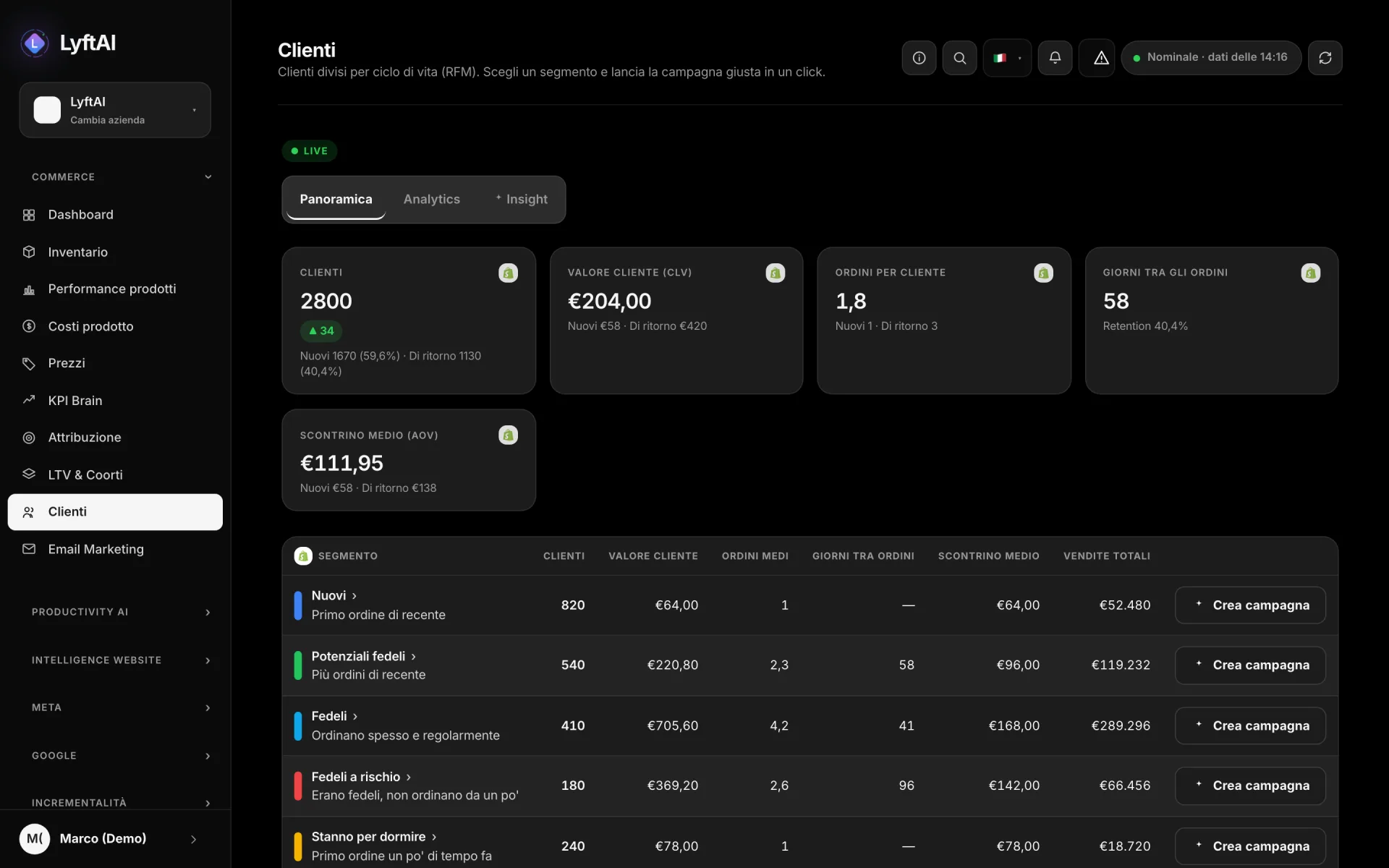Expand the Meta sidebar section

pyautogui.click(x=122, y=707)
